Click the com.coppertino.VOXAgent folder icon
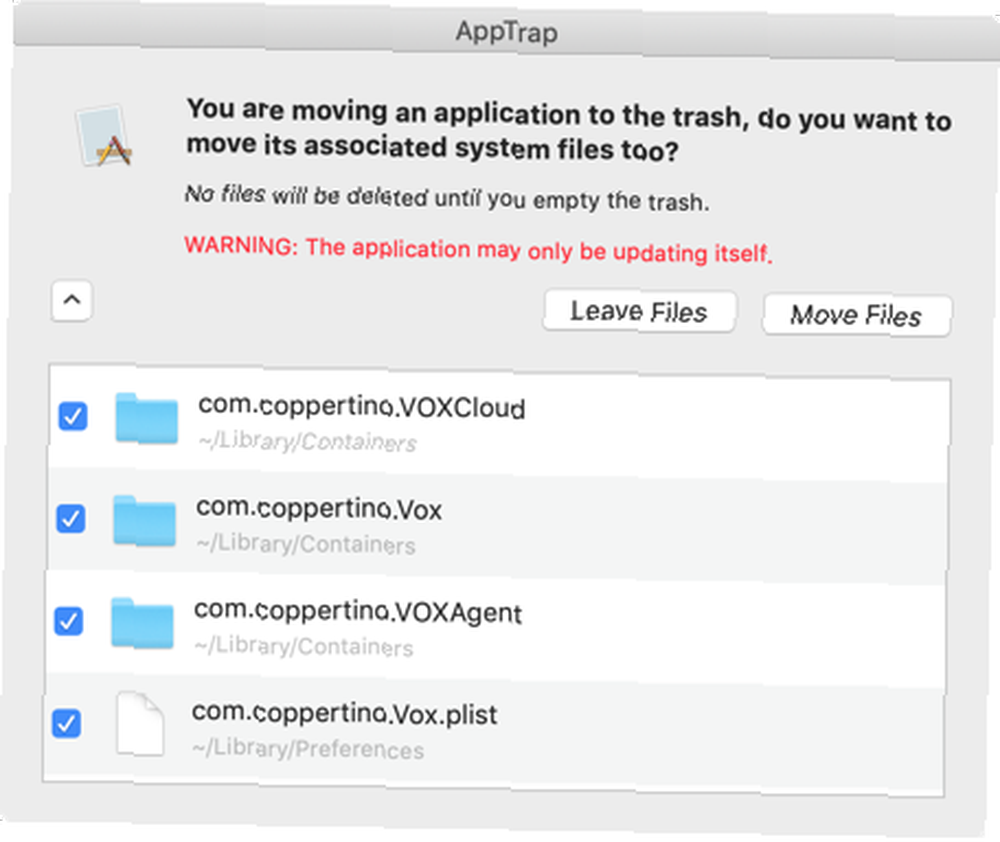The height and width of the screenshot is (842, 1000). coord(142,623)
